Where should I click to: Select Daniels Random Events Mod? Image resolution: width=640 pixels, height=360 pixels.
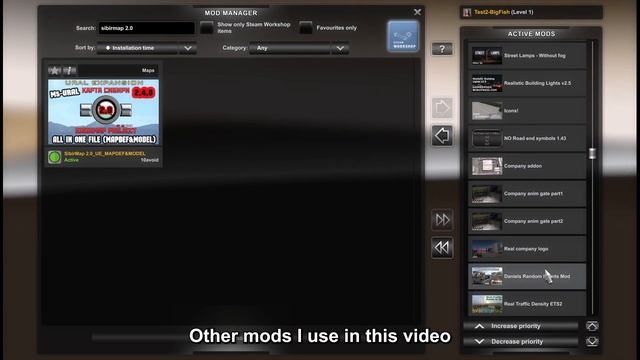click(527, 276)
